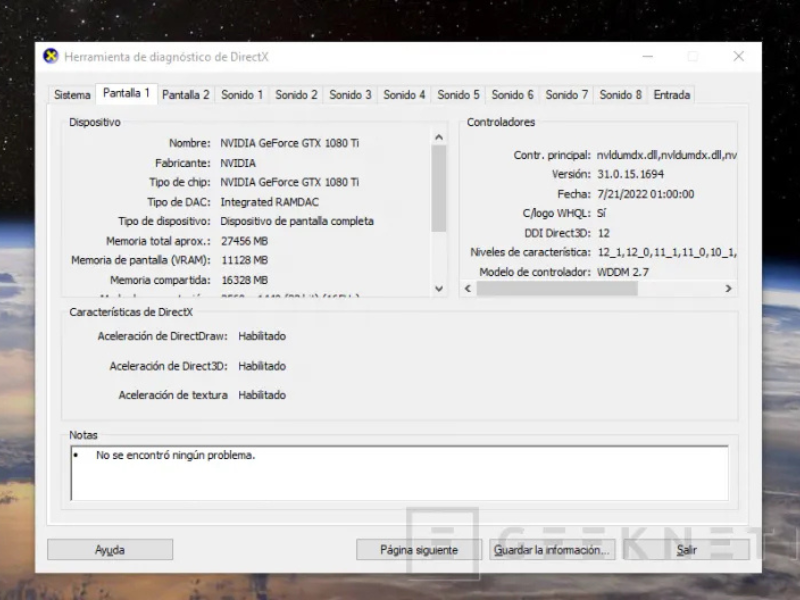Select driver version 31.0.15.1694

point(631,174)
